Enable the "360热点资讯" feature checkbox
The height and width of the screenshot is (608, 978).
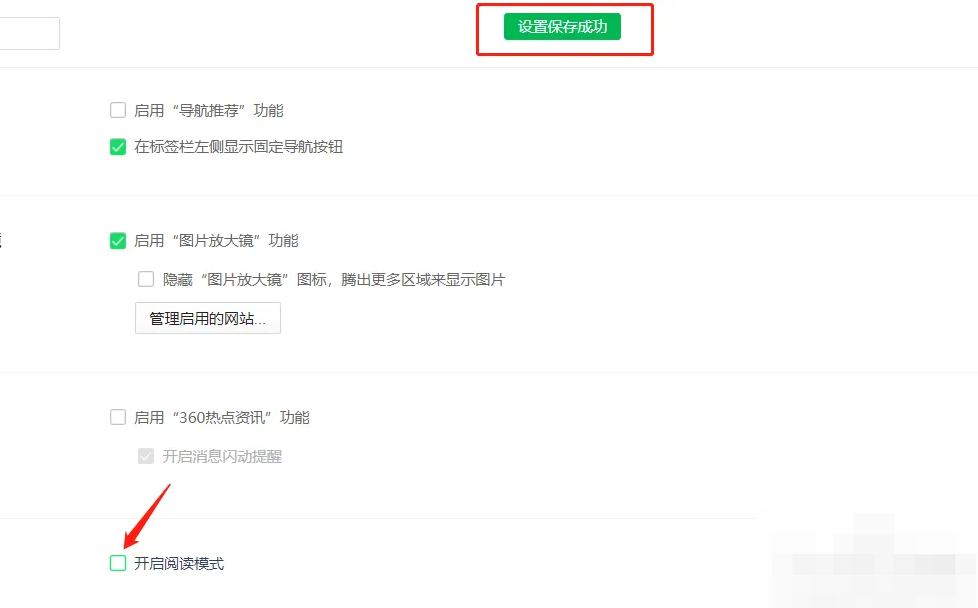(118, 417)
